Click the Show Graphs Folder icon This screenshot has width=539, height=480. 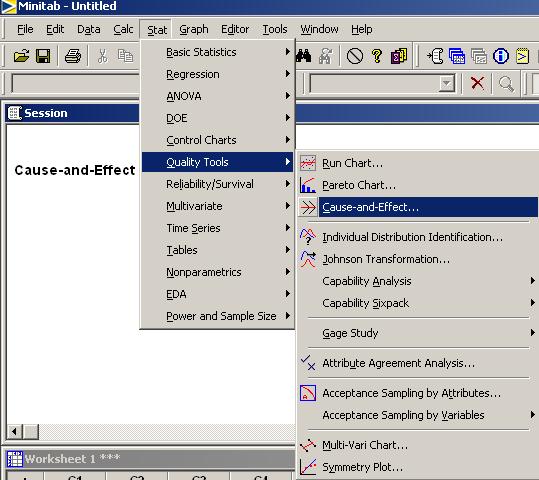click(x=479, y=56)
